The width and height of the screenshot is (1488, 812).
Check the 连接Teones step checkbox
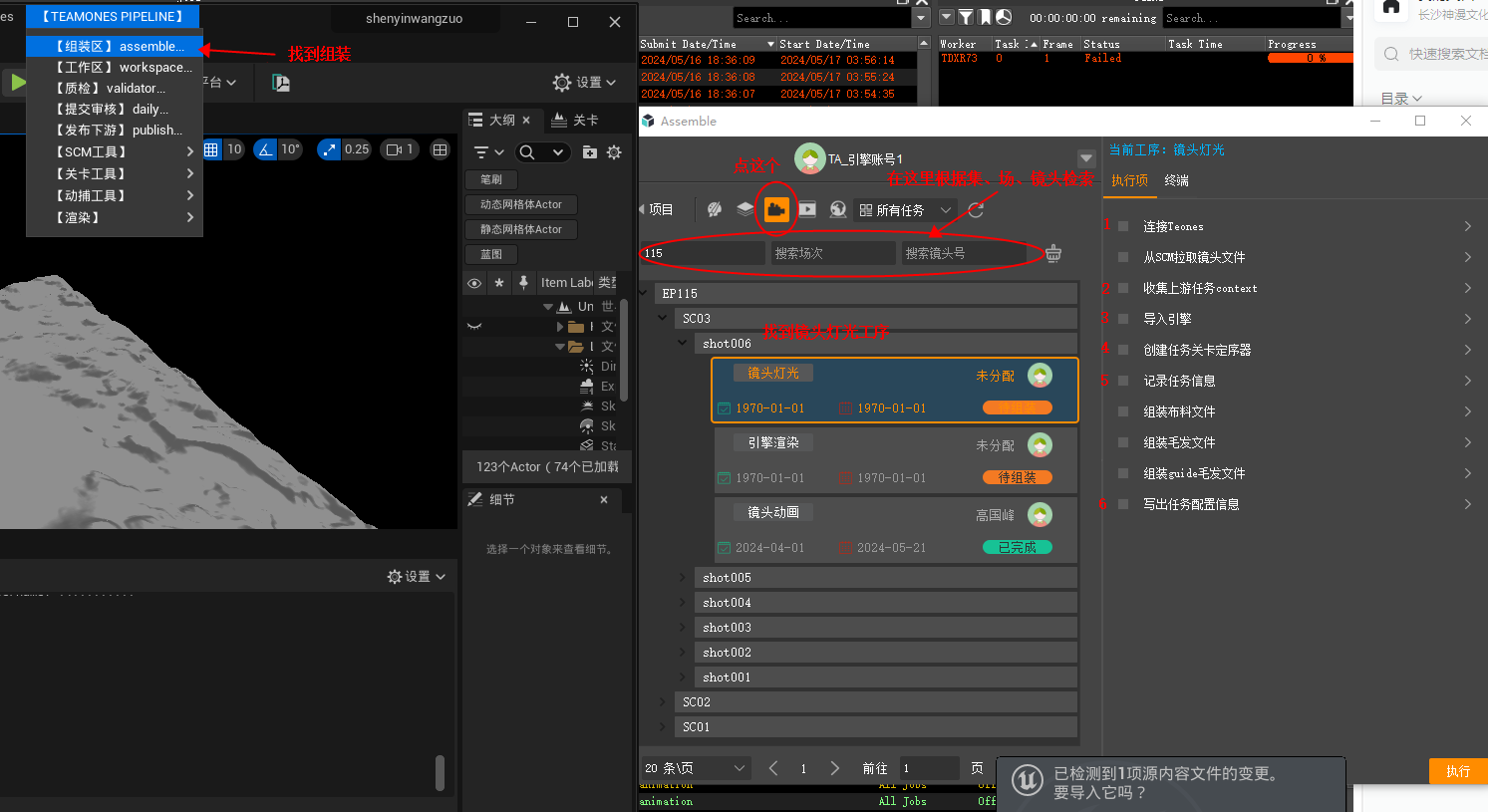point(1123,226)
